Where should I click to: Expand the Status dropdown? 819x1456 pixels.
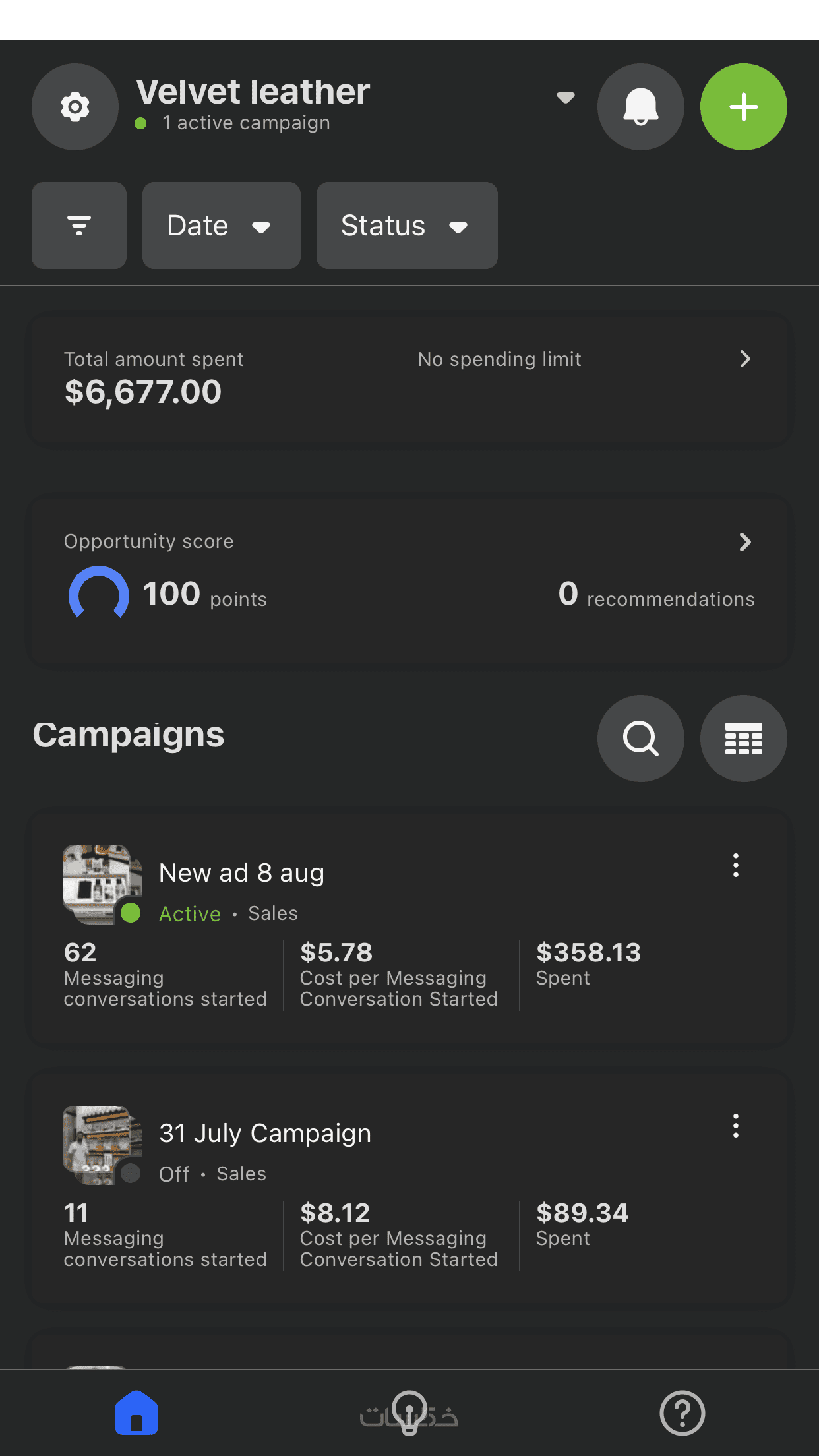click(406, 226)
